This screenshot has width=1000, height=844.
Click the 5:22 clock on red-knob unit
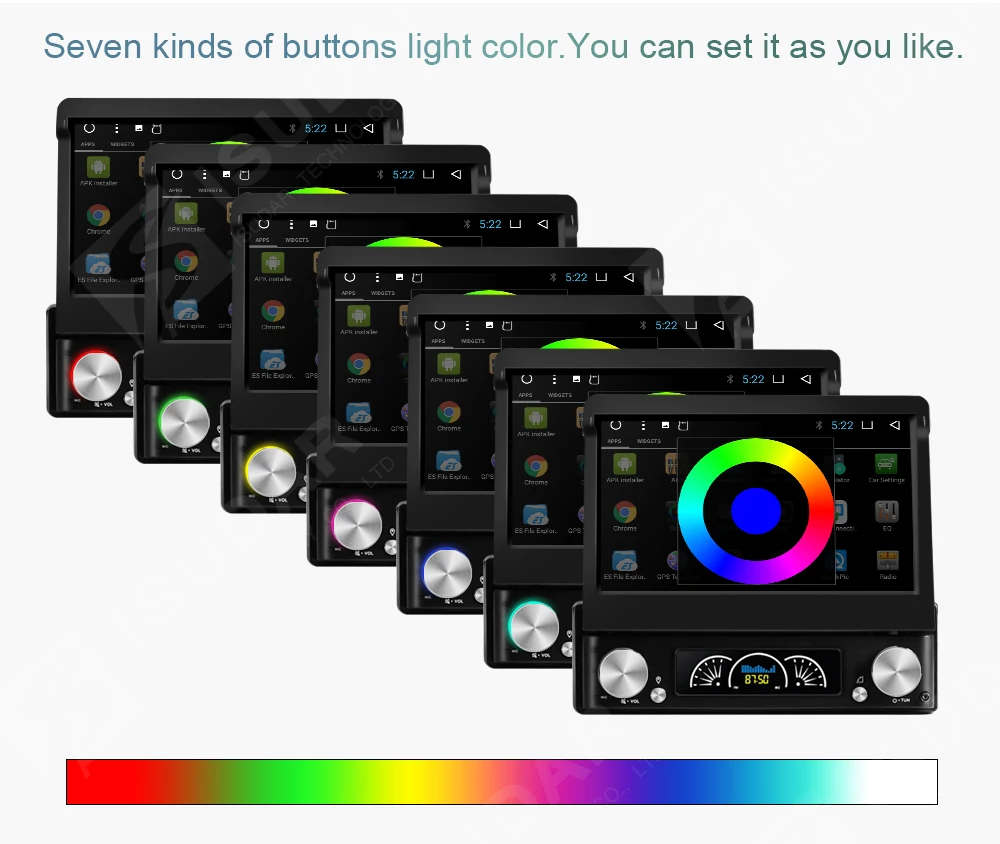(316, 128)
